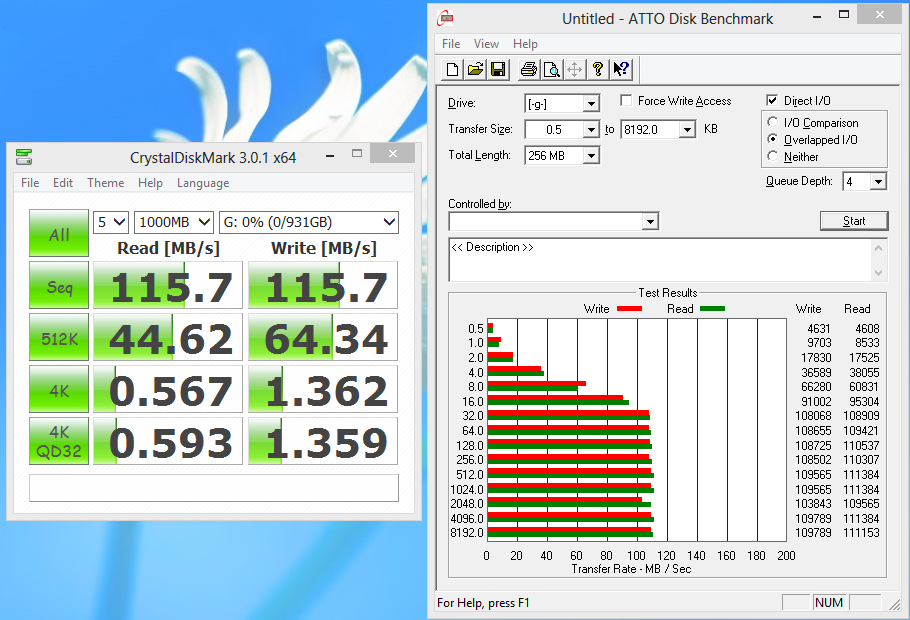Click the 0.5 row read value 4608
Image resolution: width=910 pixels, height=620 pixels.
point(867,329)
